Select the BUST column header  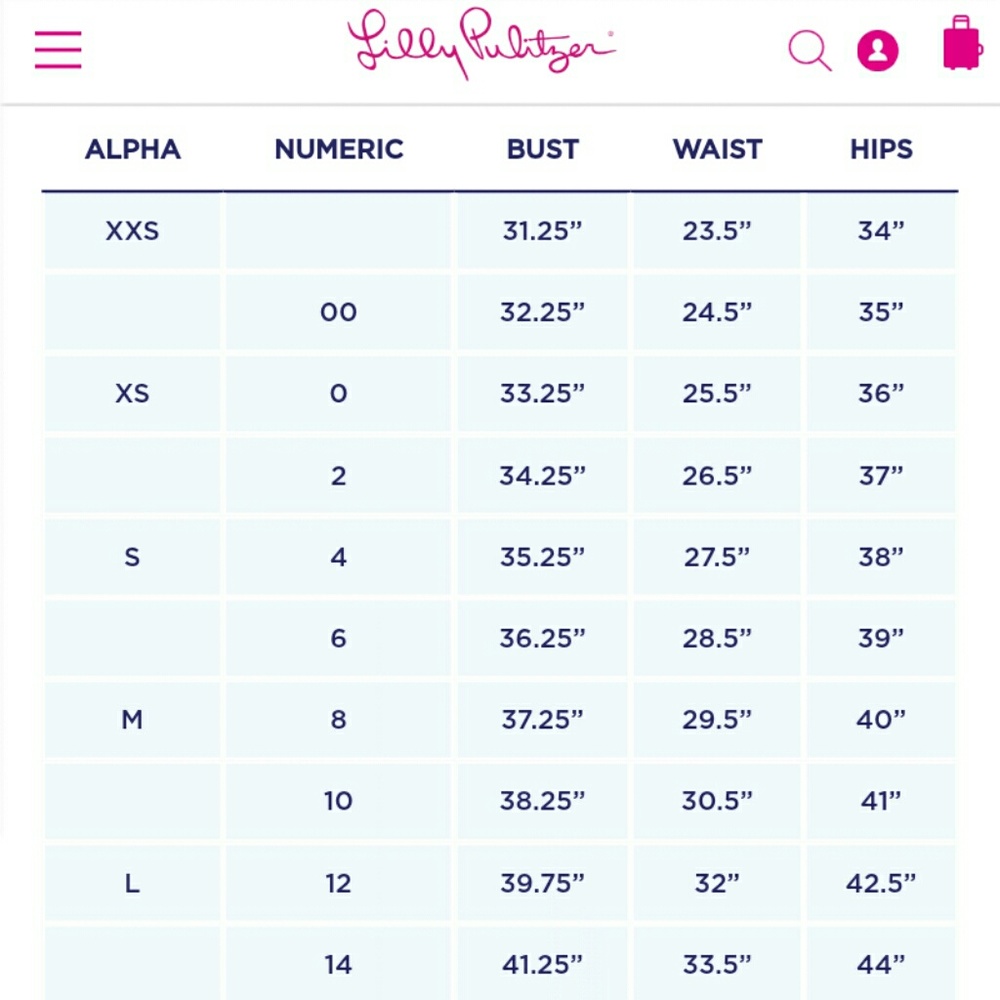tap(543, 149)
